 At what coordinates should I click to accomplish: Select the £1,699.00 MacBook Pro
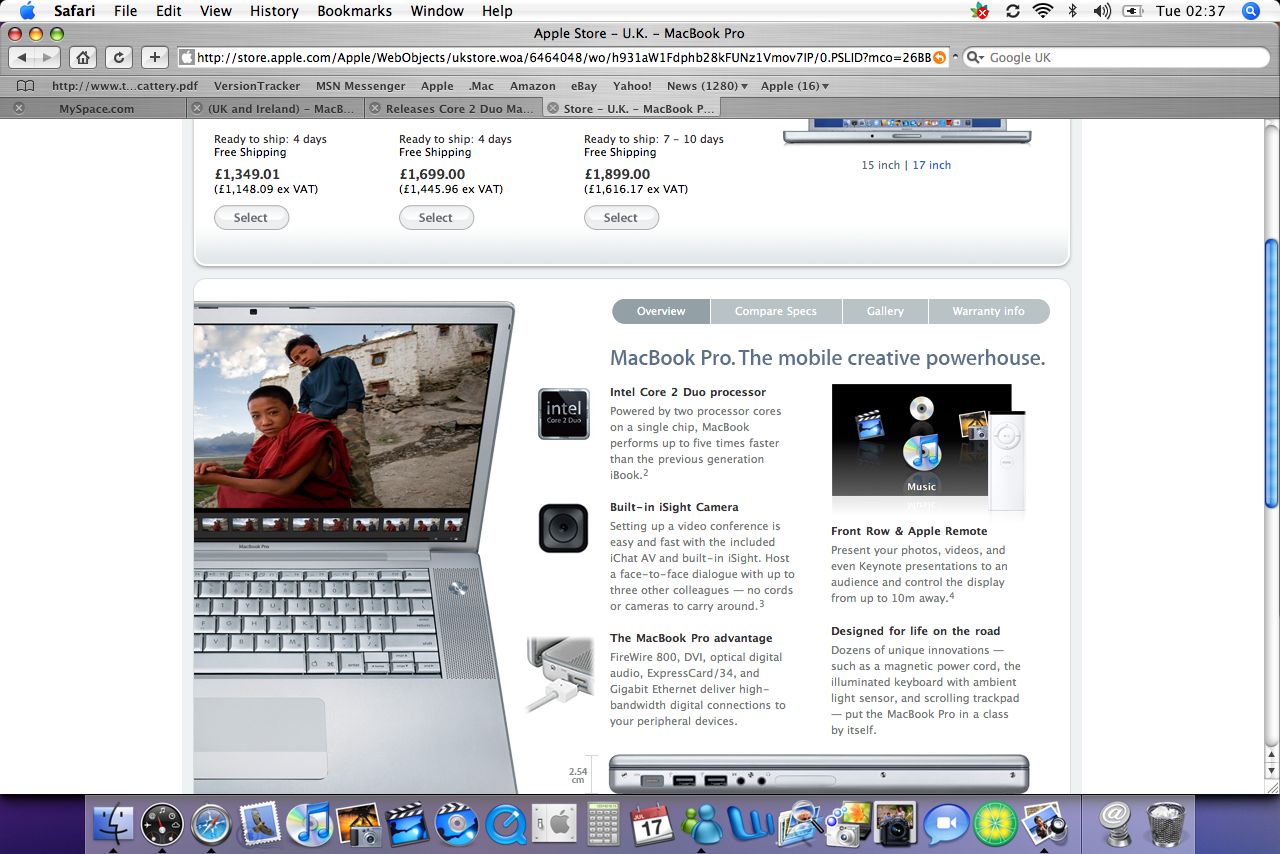click(x=436, y=217)
